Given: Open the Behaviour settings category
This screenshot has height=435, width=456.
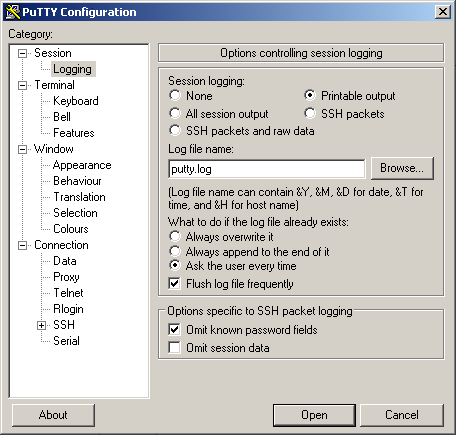Looking at the screenshot, I should [x=77, y=181].
